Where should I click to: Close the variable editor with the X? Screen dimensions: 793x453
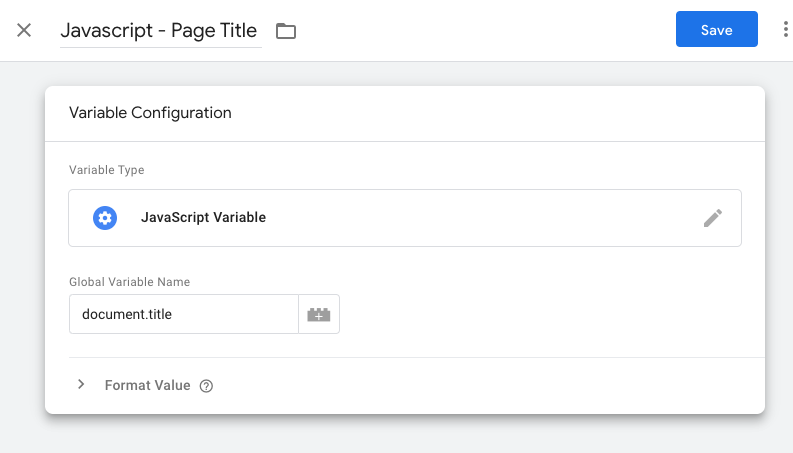pyautogui.click(x=24, y=30)
